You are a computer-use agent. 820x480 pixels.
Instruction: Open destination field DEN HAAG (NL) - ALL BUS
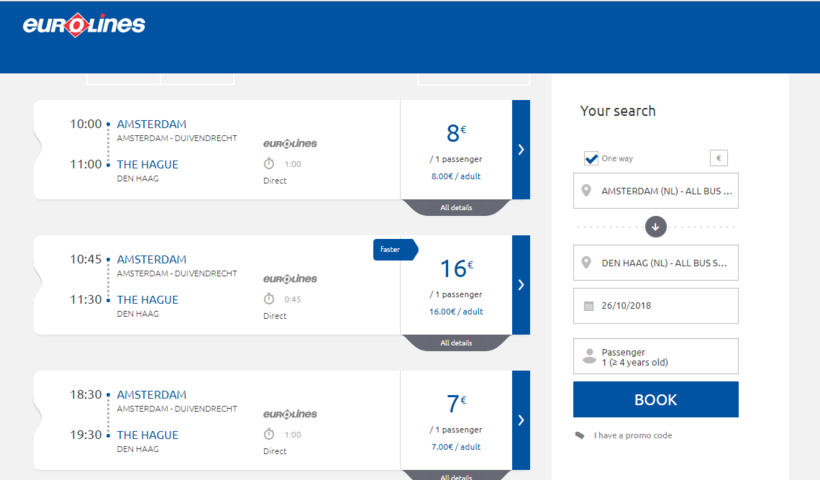tap(656, 262)
